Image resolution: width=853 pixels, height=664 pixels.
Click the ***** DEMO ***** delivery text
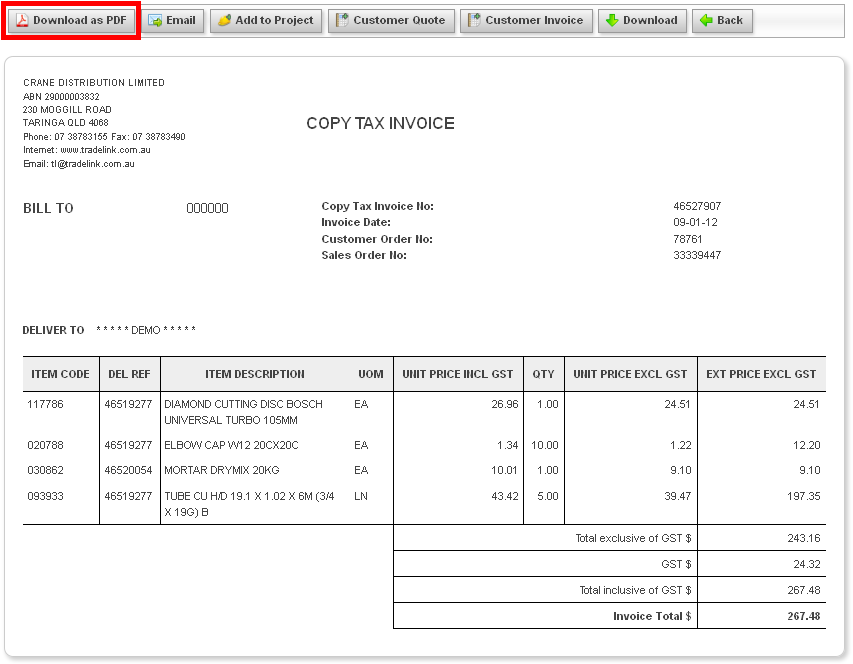pos(146,330)
